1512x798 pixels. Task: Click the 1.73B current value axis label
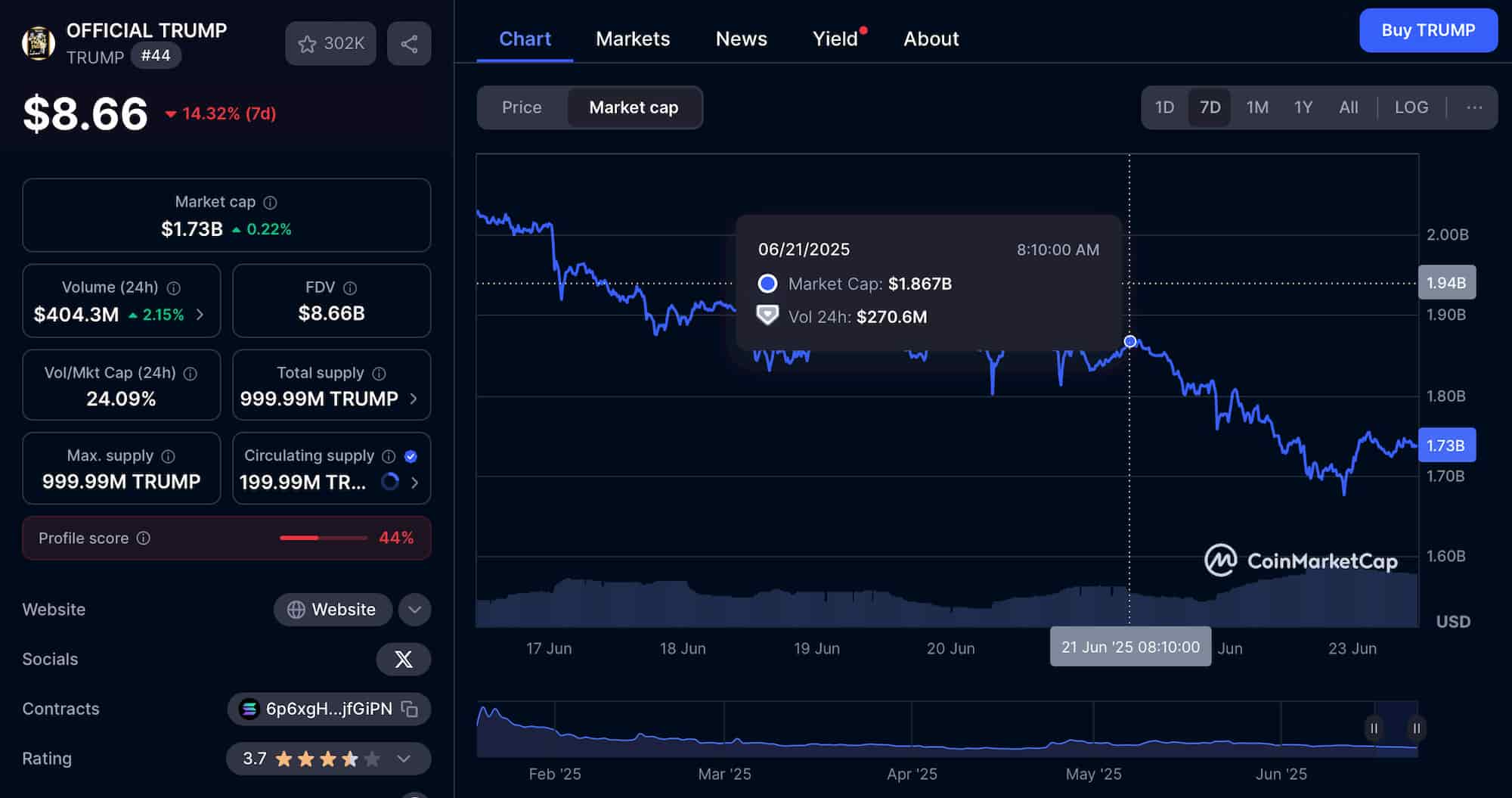click(x=1446, y=445)
